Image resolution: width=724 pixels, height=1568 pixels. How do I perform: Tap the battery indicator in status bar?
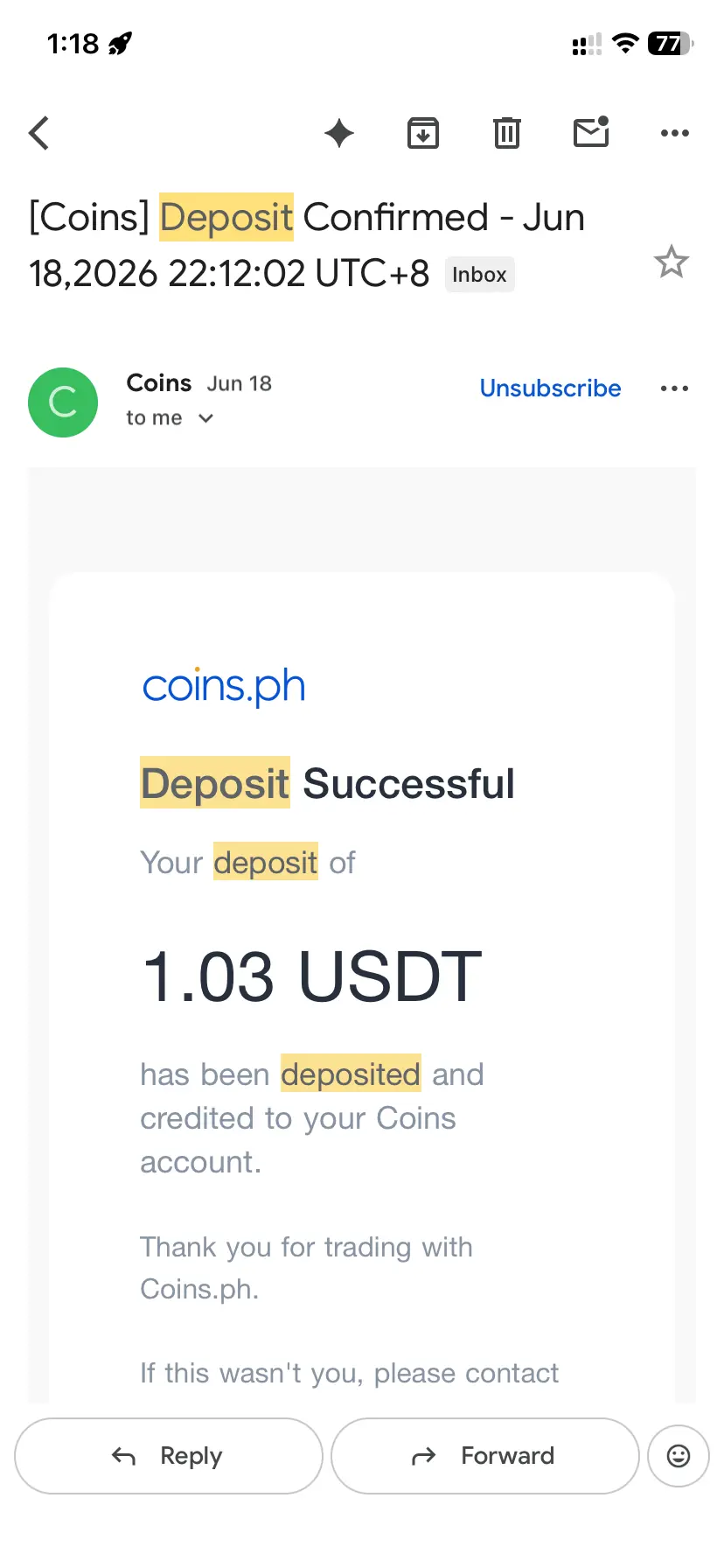point(671,43)
